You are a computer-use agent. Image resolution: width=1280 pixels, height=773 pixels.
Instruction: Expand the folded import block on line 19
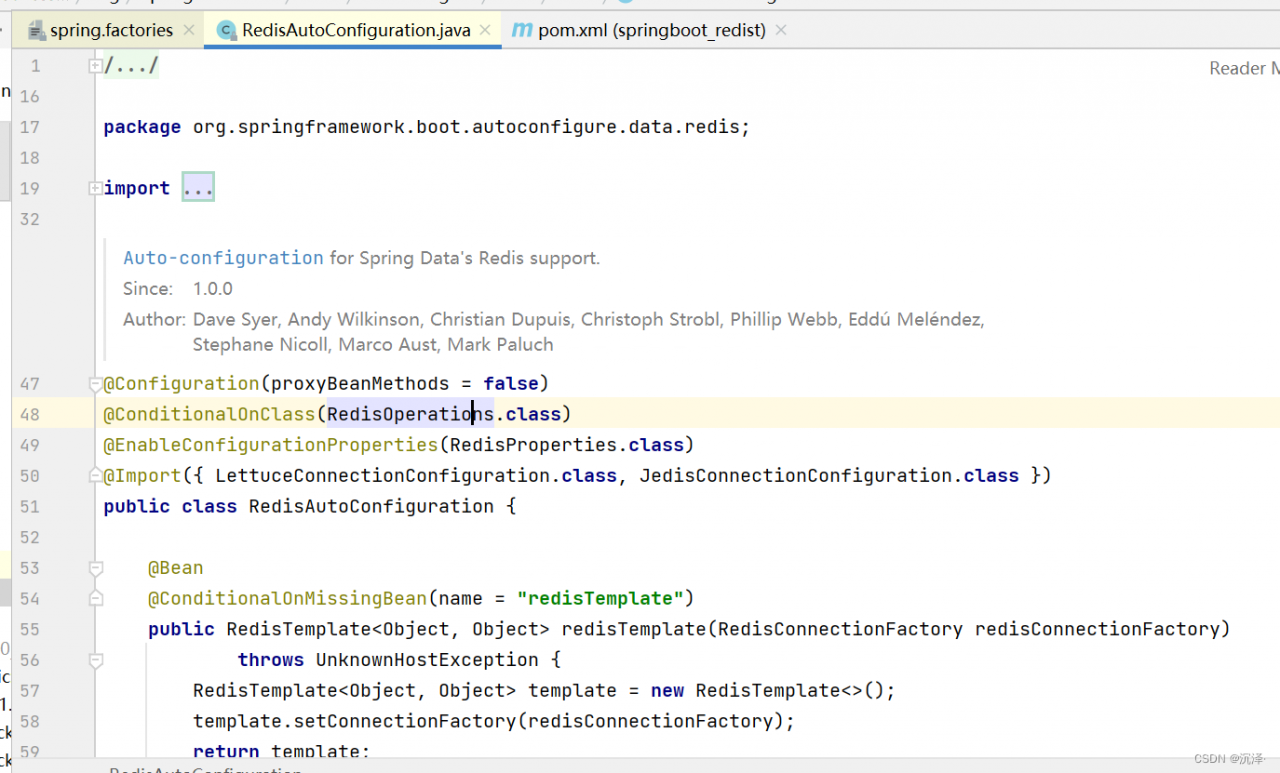(x=95, y=188)
